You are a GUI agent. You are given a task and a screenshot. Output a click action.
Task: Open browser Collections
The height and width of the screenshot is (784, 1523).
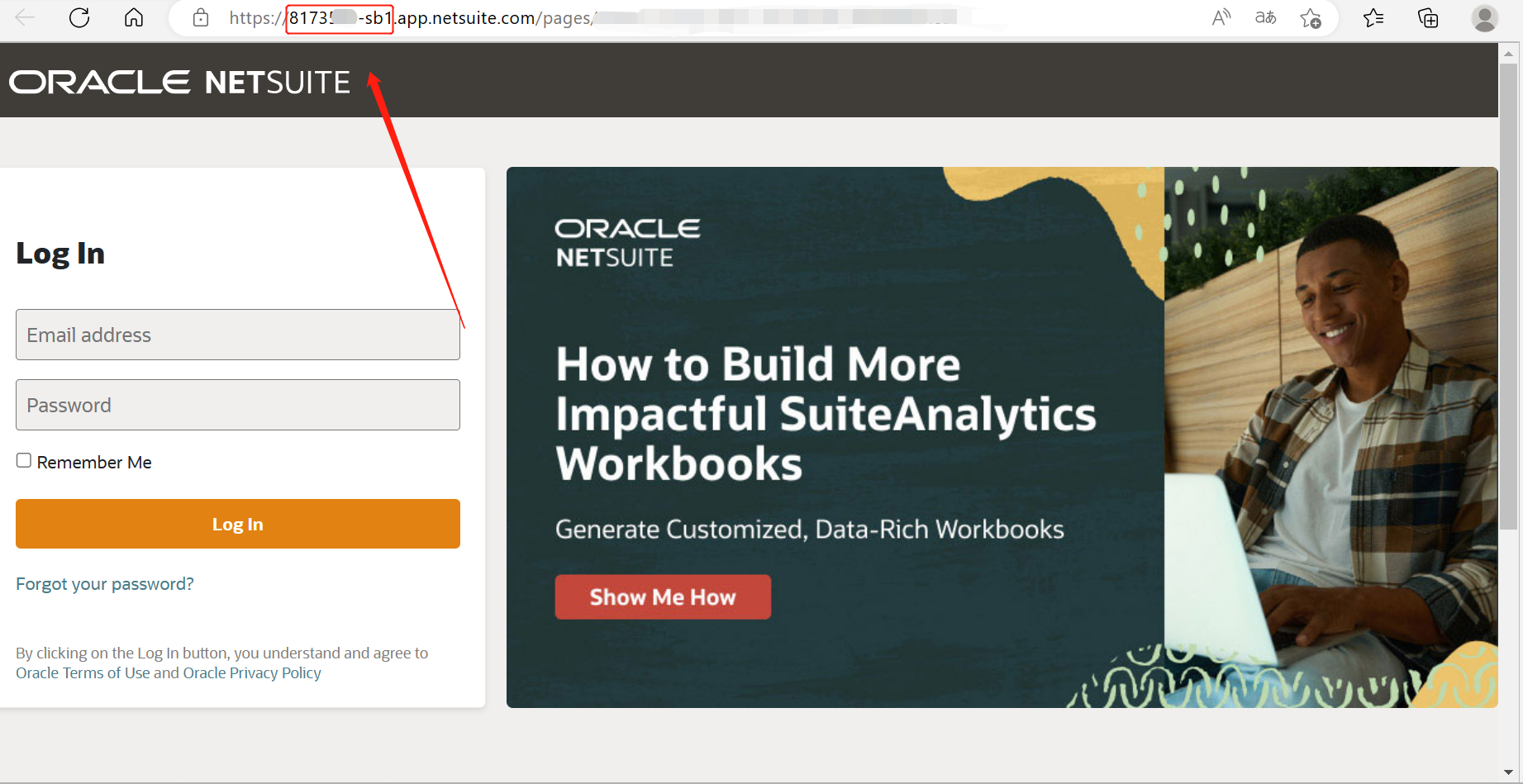pos(1428,17)
